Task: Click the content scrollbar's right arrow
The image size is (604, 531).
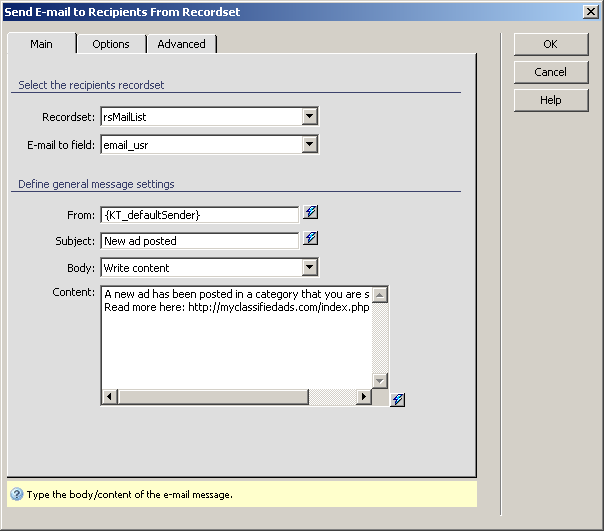Action: [364, 397]
